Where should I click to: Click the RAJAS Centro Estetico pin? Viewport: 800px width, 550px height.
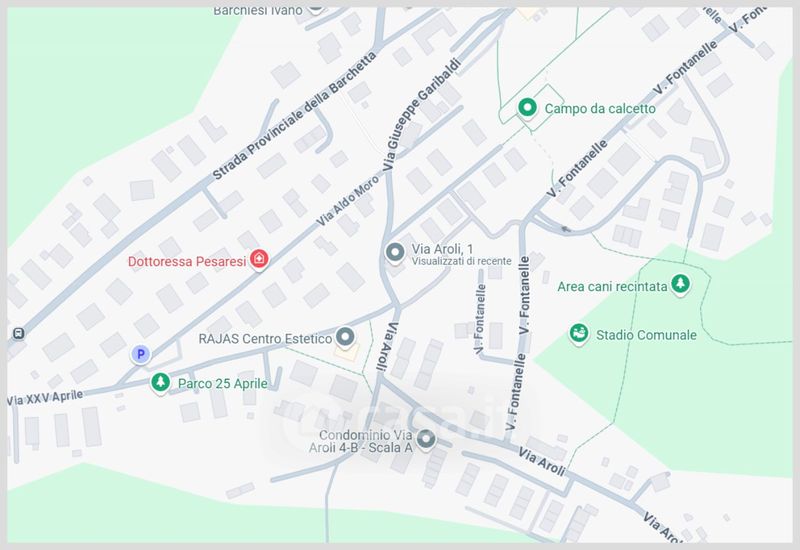pyautogui.click(x=345, y=337)
